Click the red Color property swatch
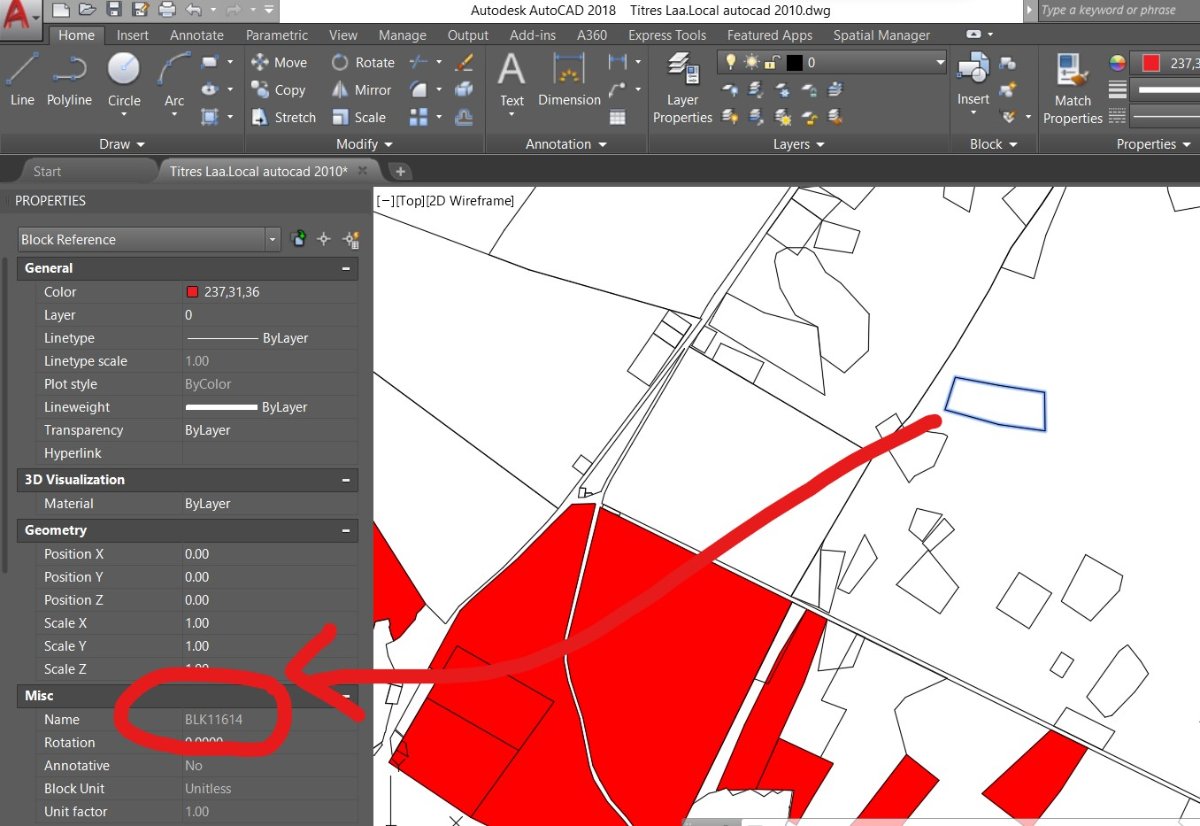Screen dimensions: 1200x826 click(x=192, y=292)
